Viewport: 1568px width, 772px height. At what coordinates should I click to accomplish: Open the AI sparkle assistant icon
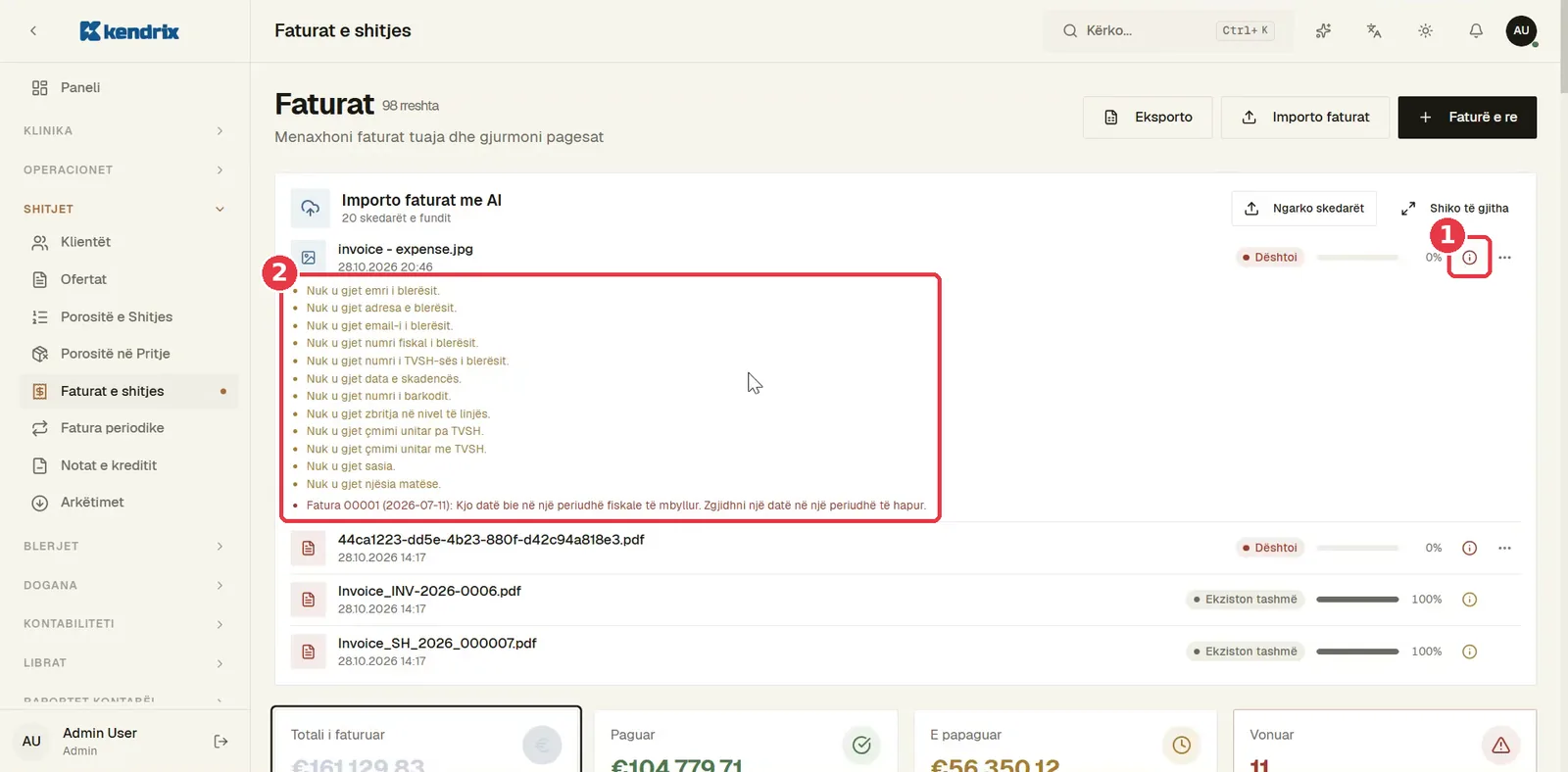(1323, 30)
